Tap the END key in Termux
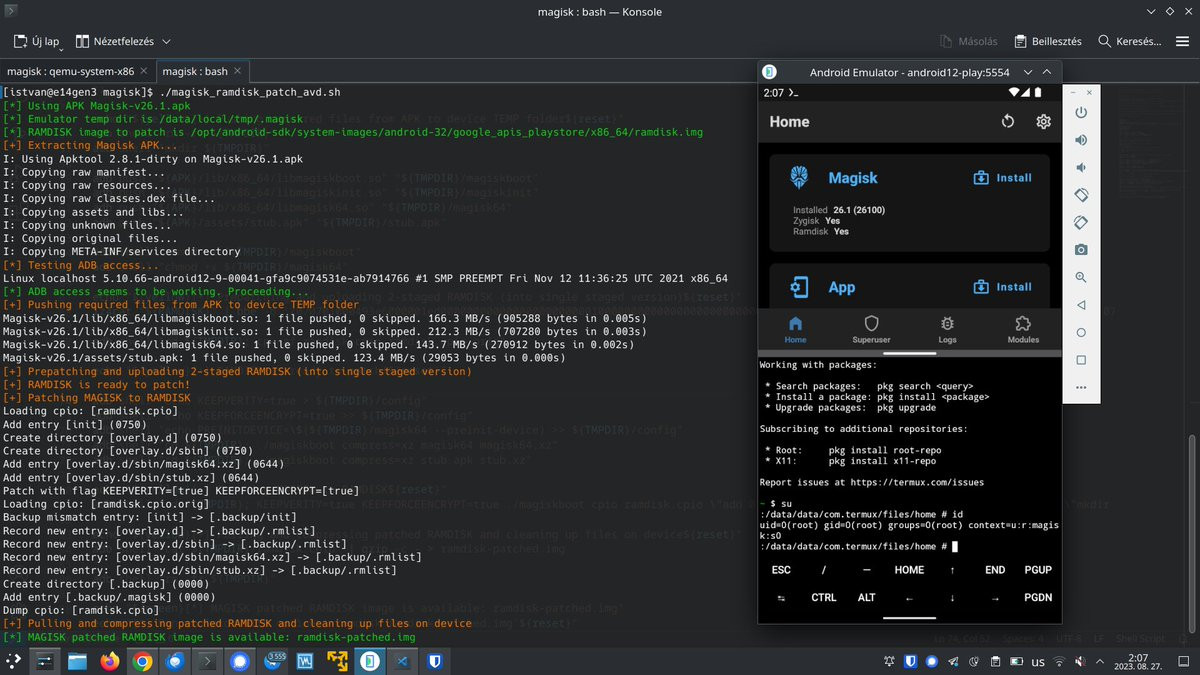Screen dimensions: 1200x675 point(995,570)
